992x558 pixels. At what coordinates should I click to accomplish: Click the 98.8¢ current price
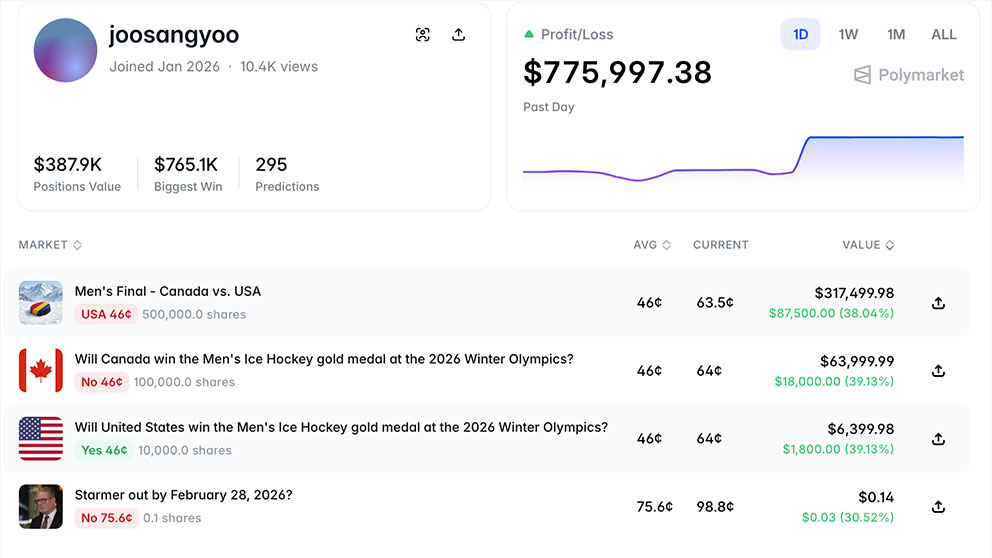[x=715, y=507]
